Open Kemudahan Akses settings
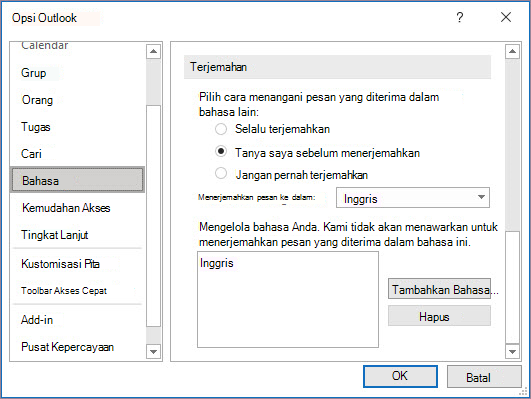The width and height of the screenshot is (531, 399). 66,208
